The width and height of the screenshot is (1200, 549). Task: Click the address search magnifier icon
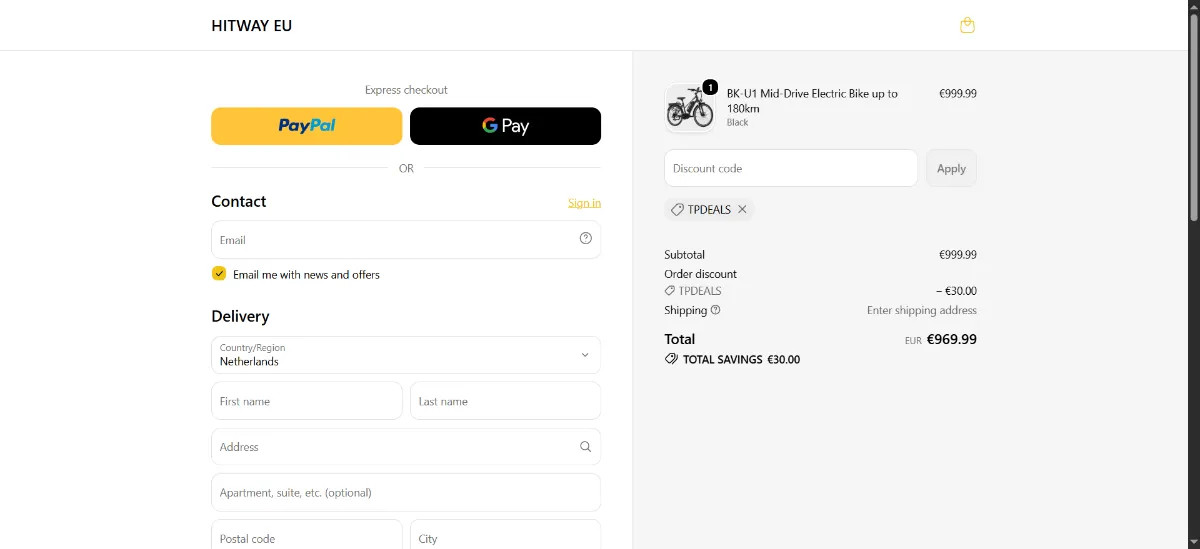click(586, 447)
